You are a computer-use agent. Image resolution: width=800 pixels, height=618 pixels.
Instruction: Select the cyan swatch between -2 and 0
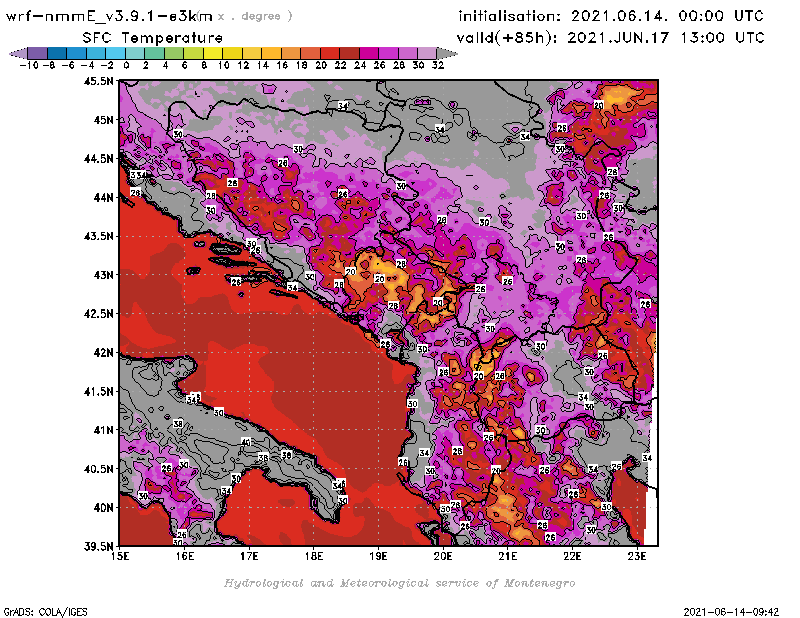[115, 53]
